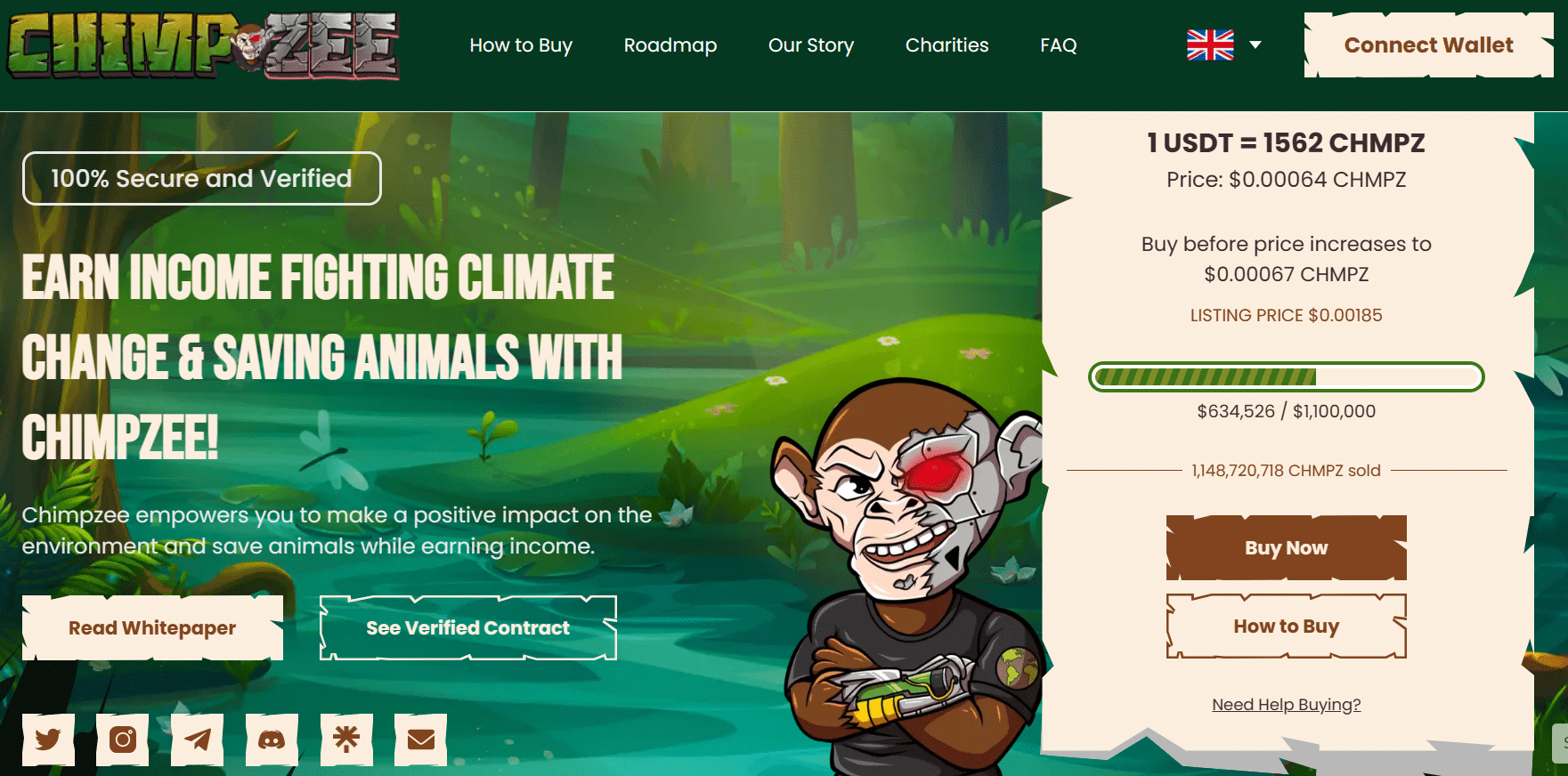
Task: Click the brown Buy Now button
Action: [x=1287, y=548]
